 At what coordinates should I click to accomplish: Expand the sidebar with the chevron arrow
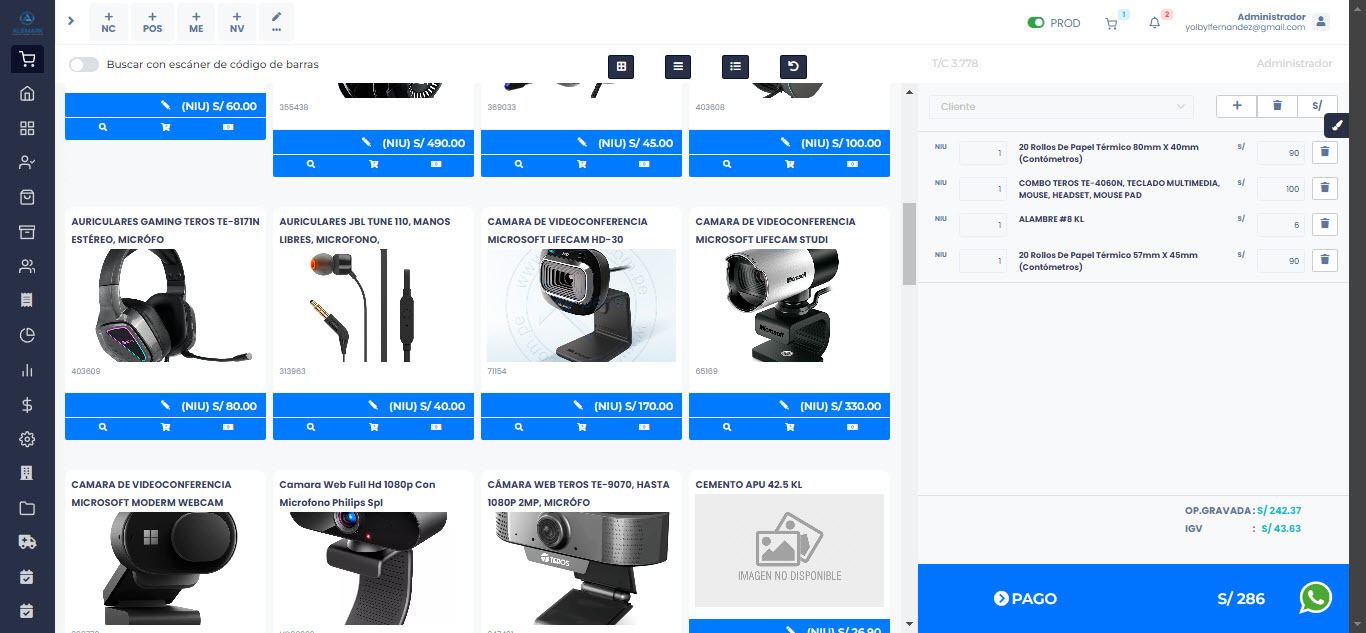click(x=71, y=21)
